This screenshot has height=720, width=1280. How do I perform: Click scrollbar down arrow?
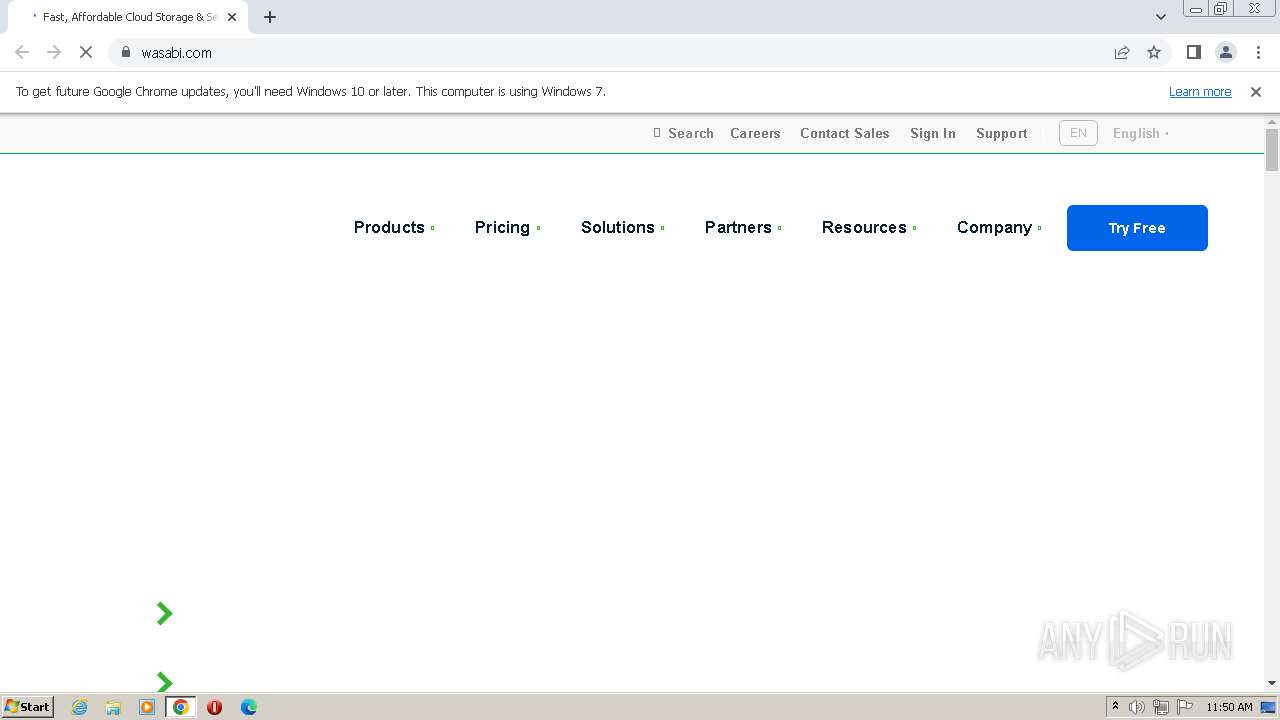1272,683
